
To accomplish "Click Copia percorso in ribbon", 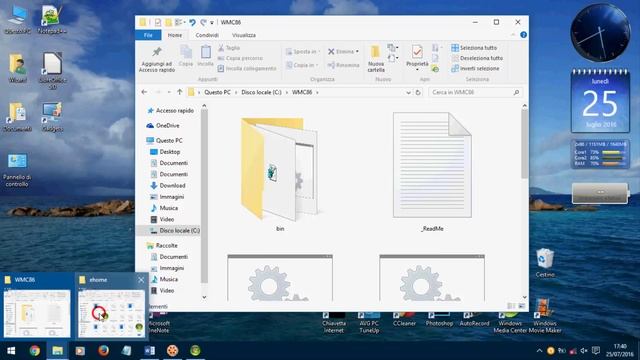I will [240, 58].
